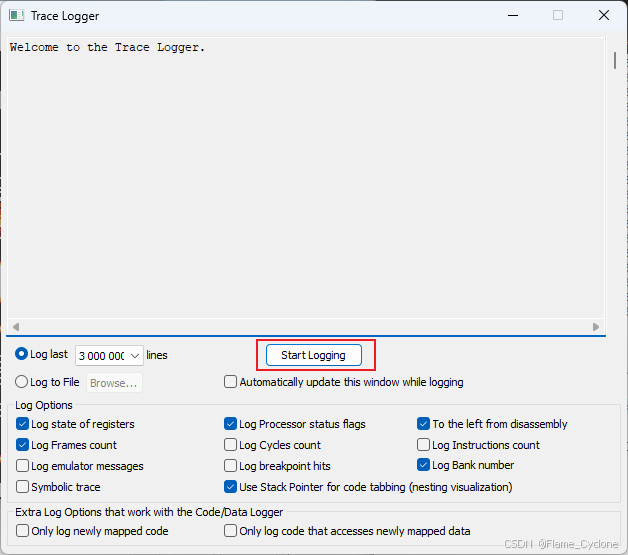Image resolution: width=628 pixels, height=555 pixels.
Task: Click the Trace Logger title bar icon
Action: (17, 16)
